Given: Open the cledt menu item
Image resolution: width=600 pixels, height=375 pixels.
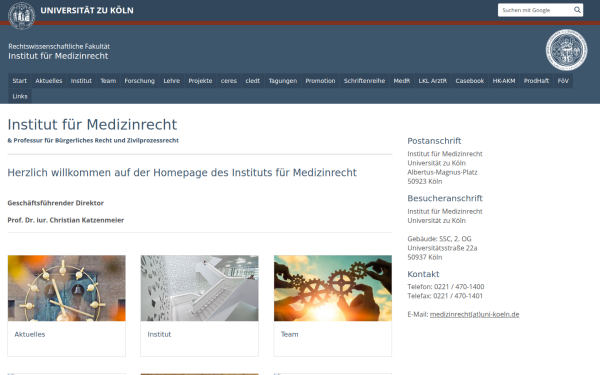Looking at the screenshot, I should click(x=253, y=81).
